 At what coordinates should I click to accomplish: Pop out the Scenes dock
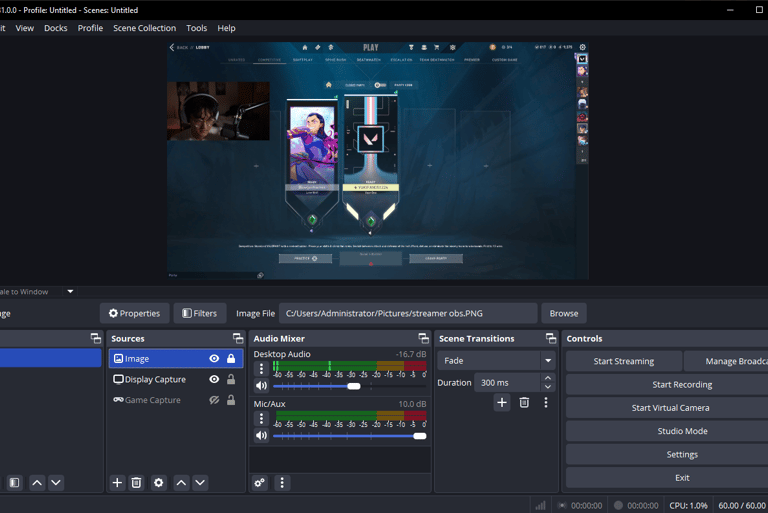tap(96, 338)
